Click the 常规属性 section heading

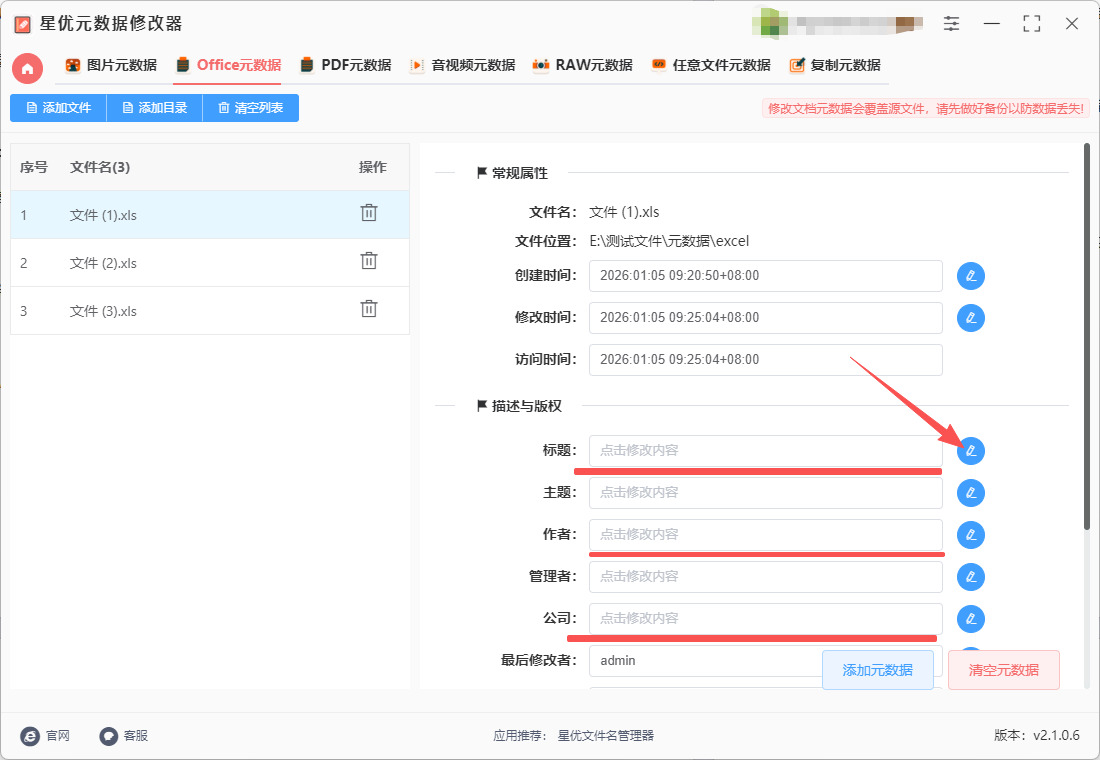point(519,173)
